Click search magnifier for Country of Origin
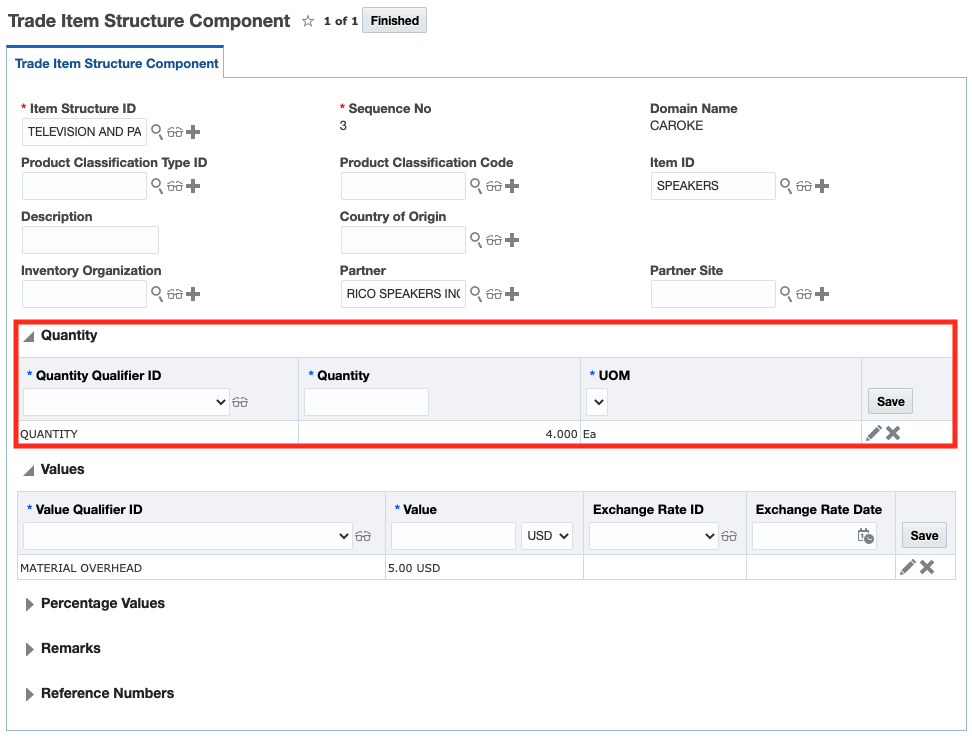 pos(476,240)
